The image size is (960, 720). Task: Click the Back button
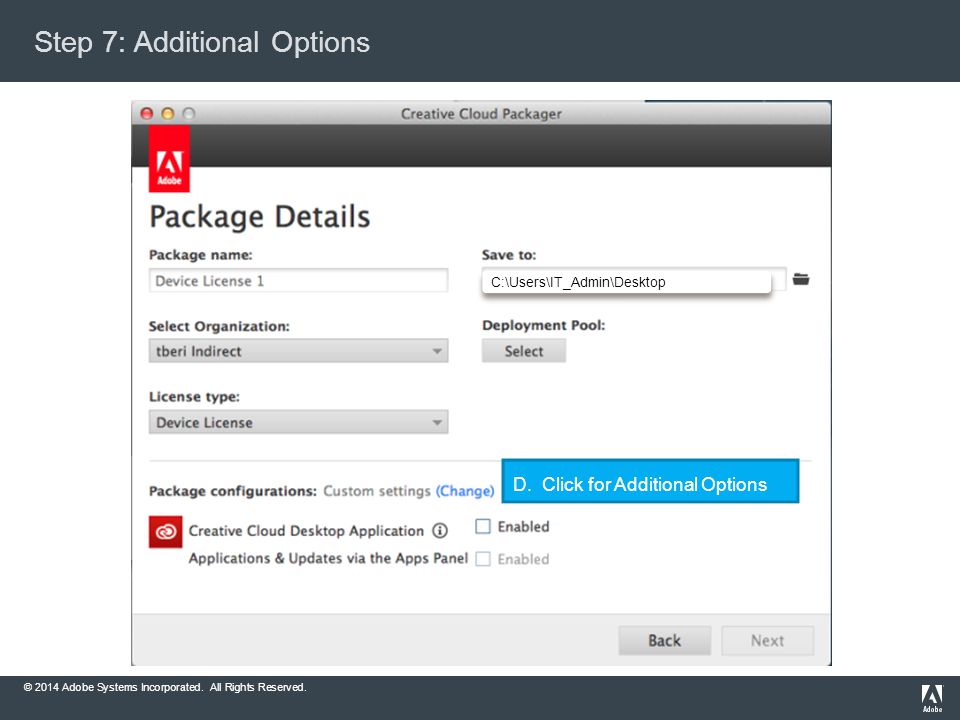664,640
